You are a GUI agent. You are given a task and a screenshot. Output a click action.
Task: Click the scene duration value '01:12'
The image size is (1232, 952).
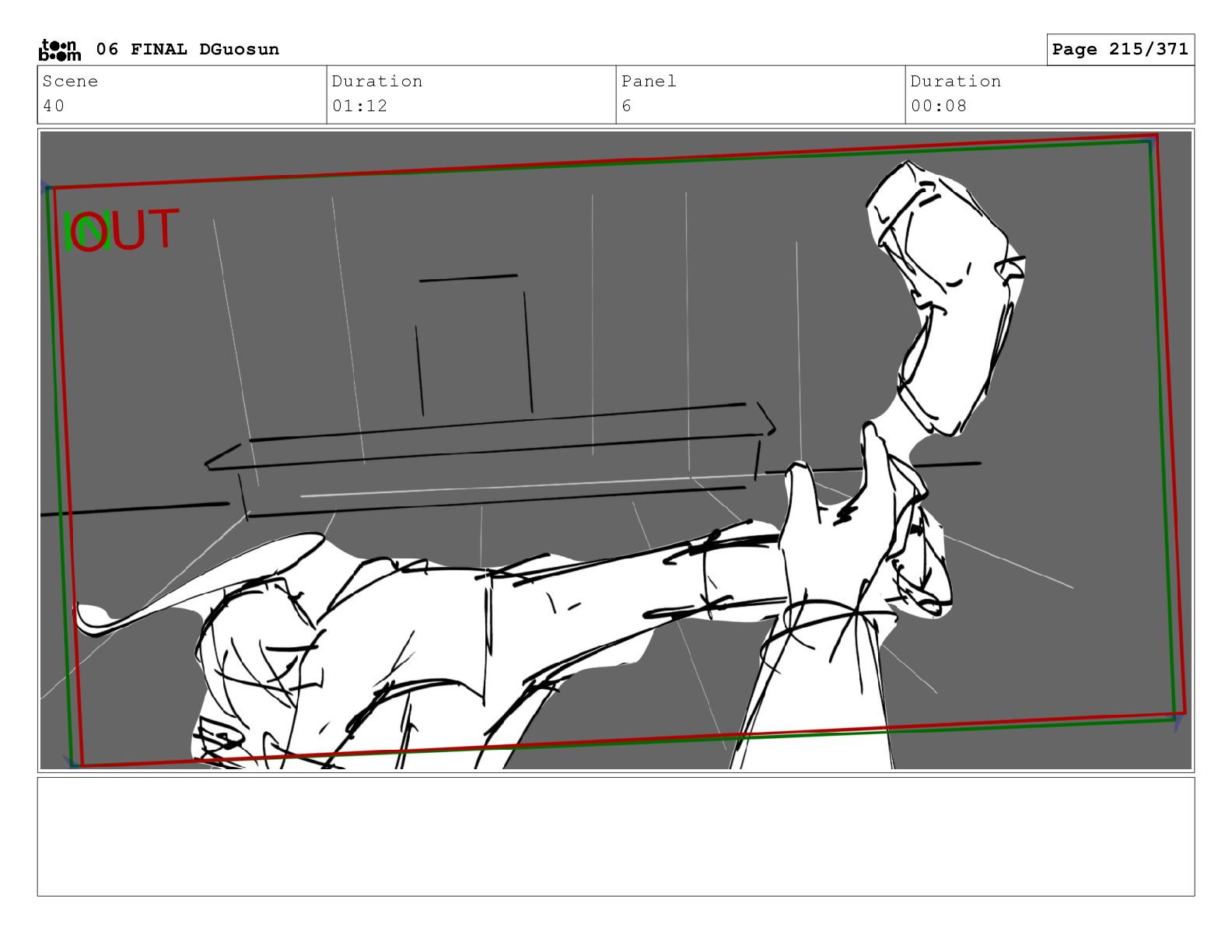[359, 106]
